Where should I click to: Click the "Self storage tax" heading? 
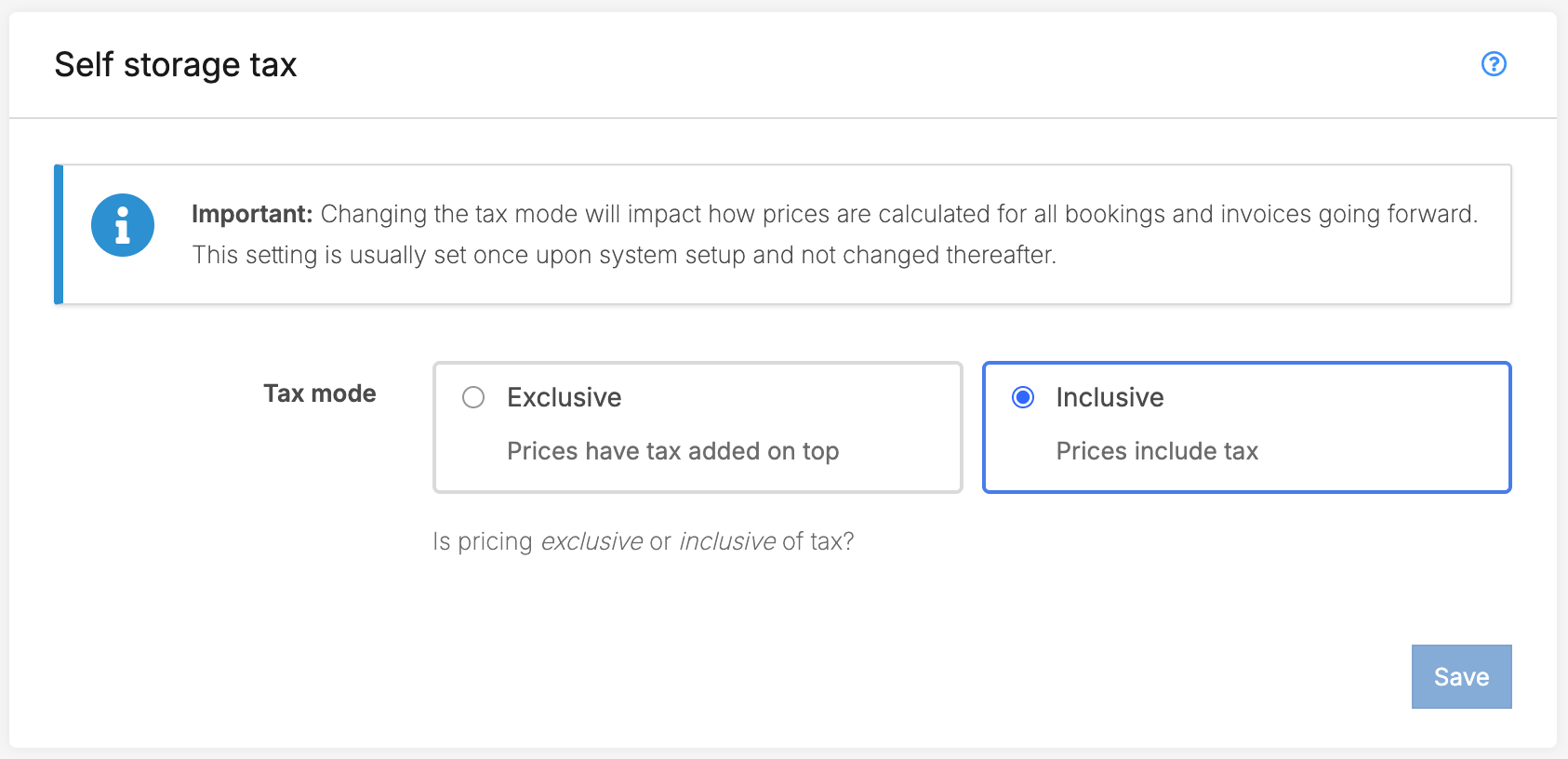tap(176, 65)
